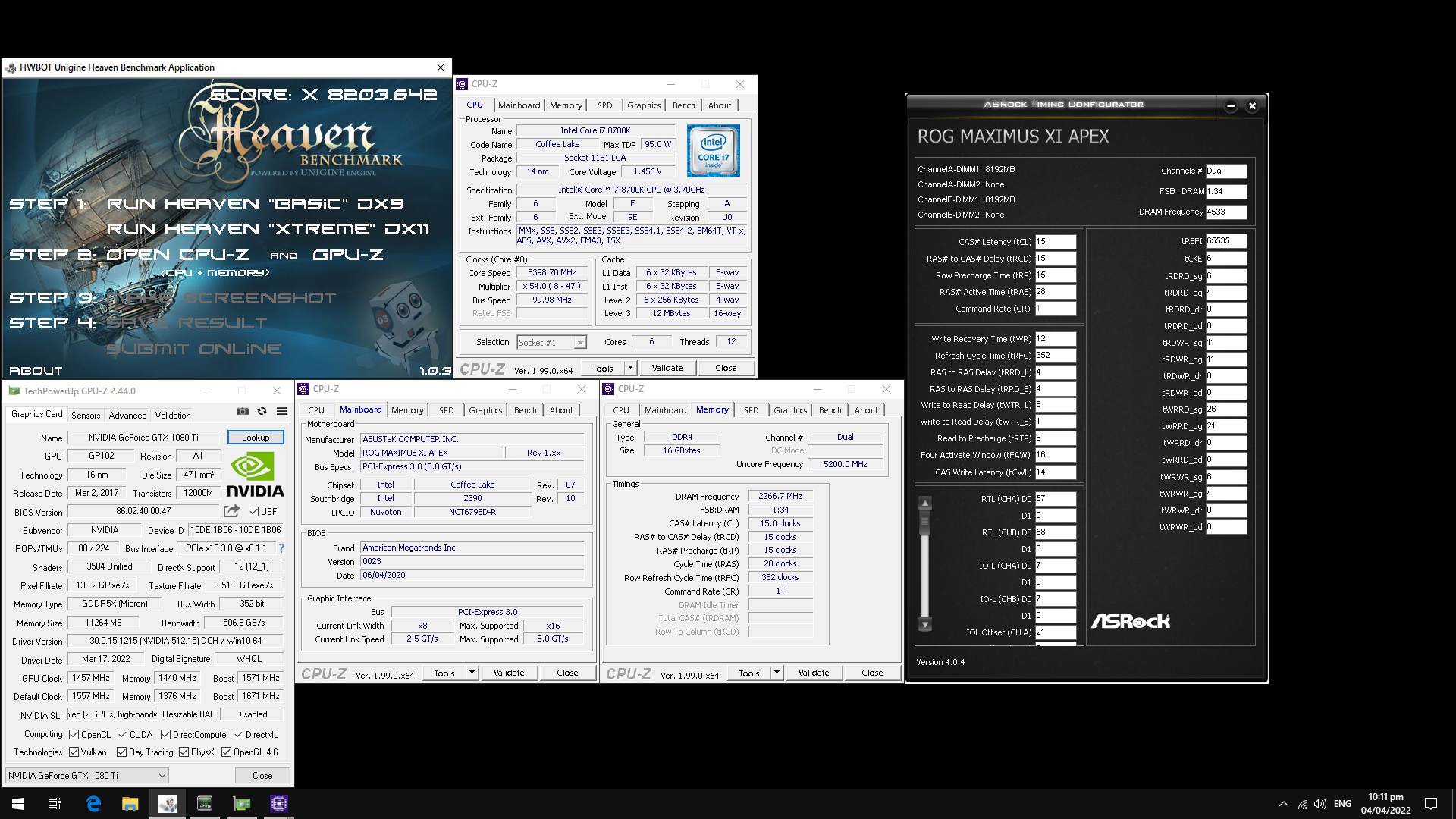This screenshot has width=1456, height=819.
Task: Click the tREFI value field
Action: click(1226, 241)
